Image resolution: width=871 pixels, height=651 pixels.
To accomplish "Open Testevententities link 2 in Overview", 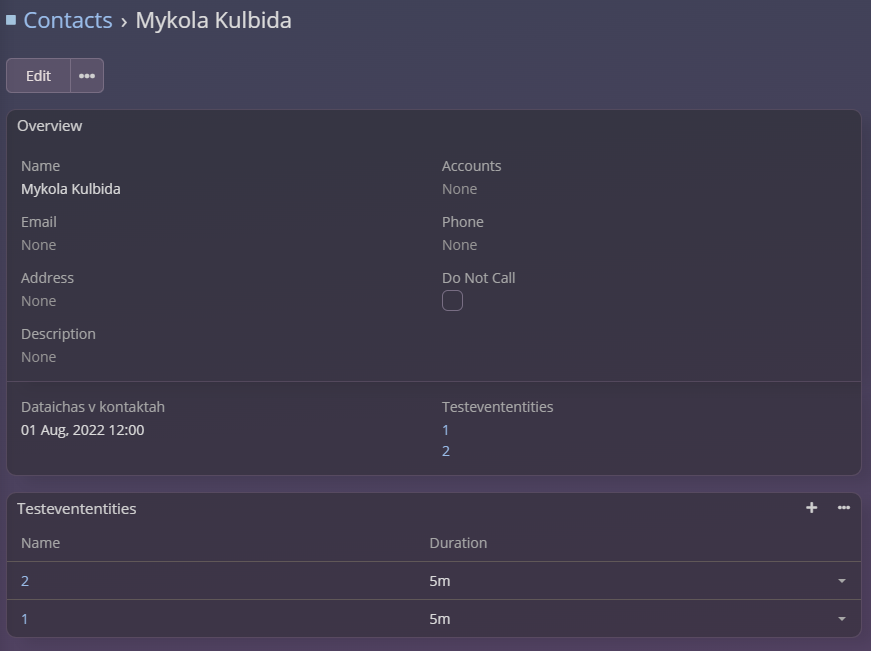I will click(446, 451).
